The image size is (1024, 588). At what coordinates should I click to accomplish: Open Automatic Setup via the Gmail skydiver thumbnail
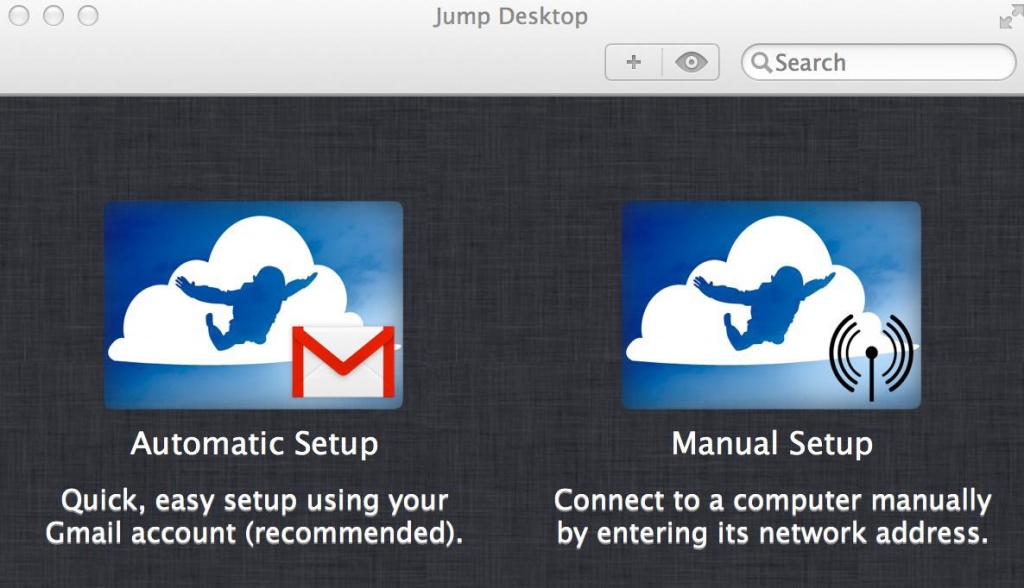[x=253, y=305]
